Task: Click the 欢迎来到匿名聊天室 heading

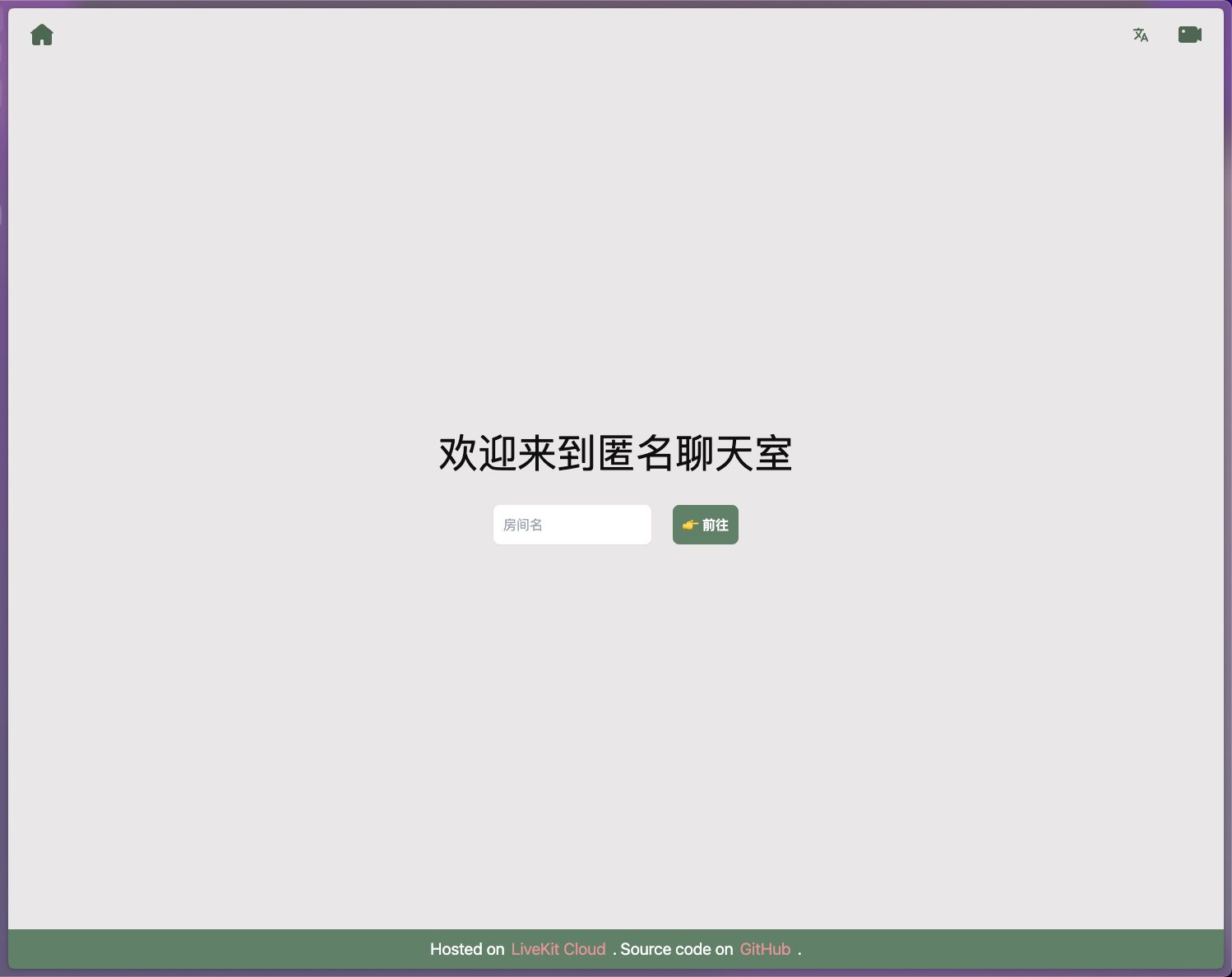Action: pos(615,453)
